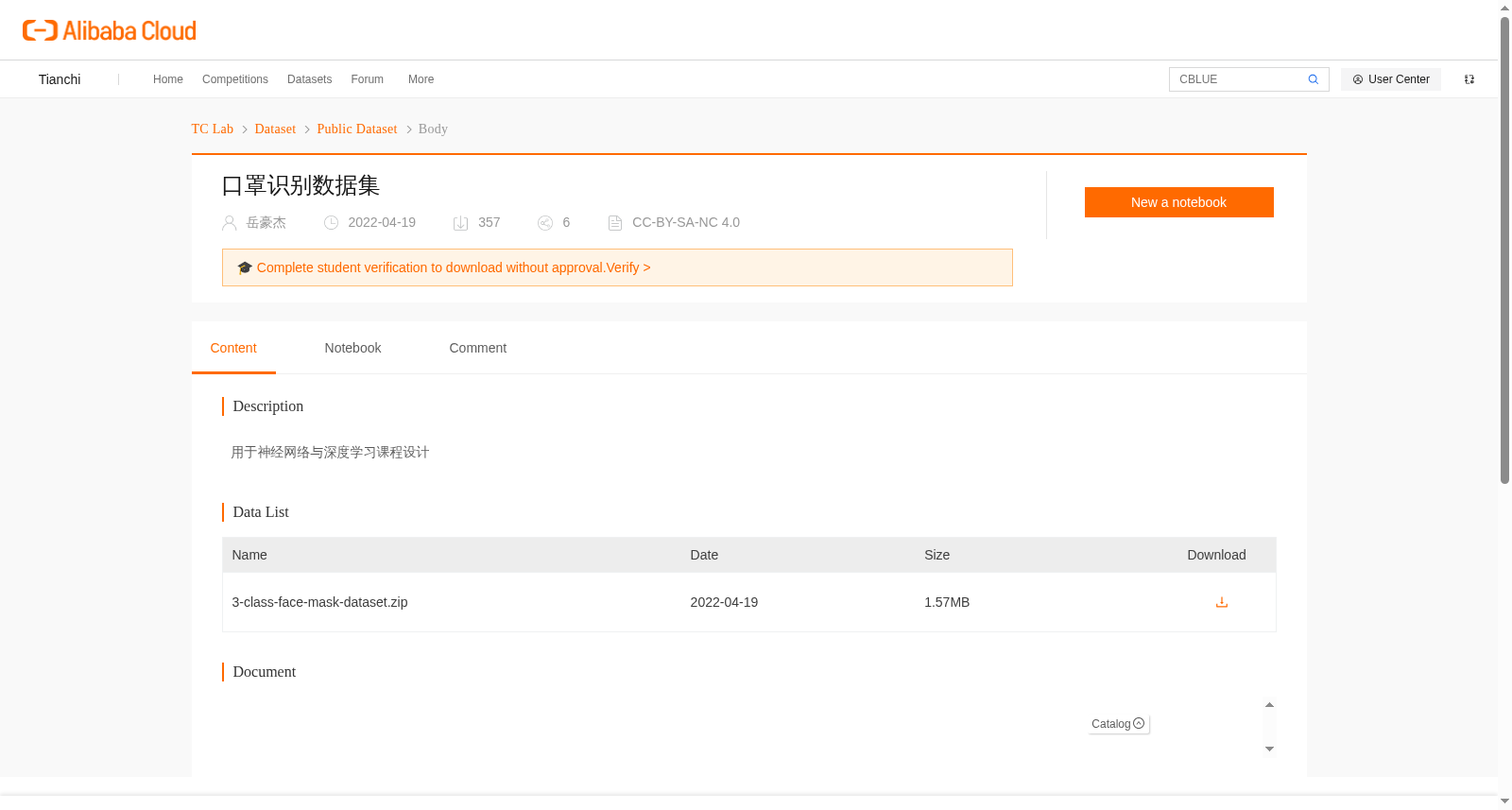The width and height of the screenshot is (1512, 810).
Task: Click the 1.57MB size cell
Action: coord(947,602)
